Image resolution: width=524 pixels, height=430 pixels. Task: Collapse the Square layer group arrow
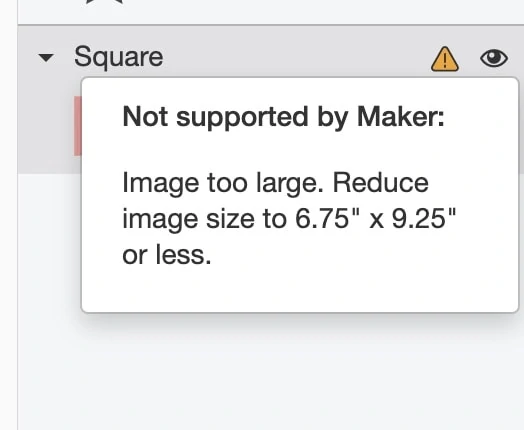click(x=46, y=58)
